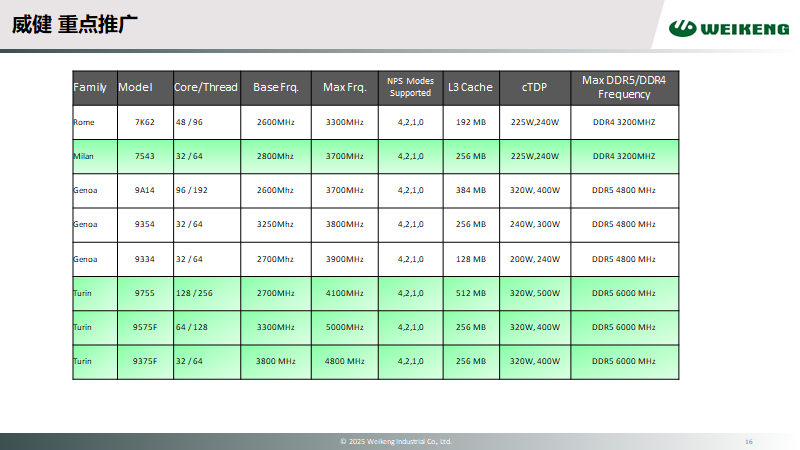Select the 384 MB cache cell

[471, 190]
